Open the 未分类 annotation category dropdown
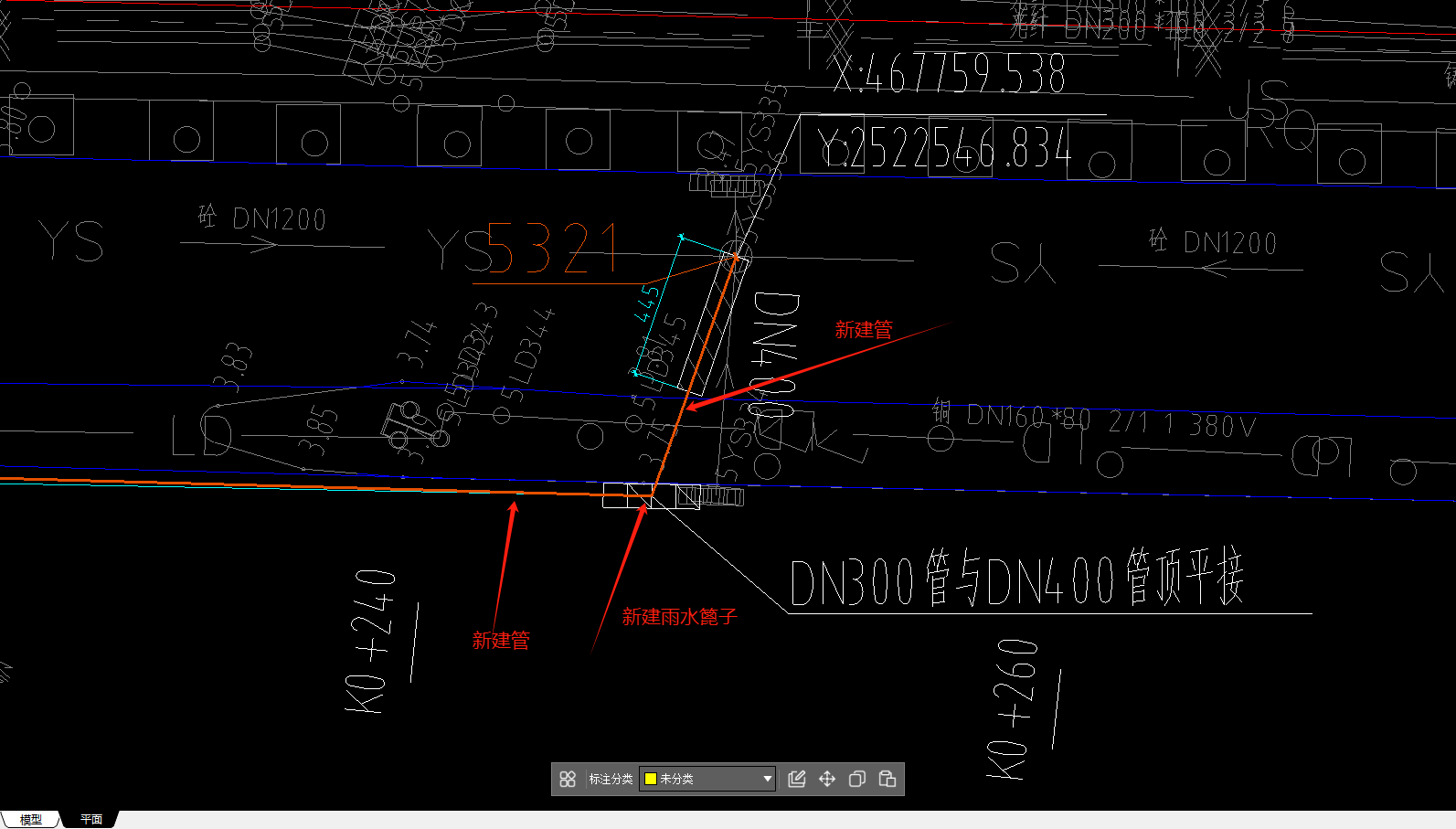The image size is (1456, 829). [x=707, y=779]
